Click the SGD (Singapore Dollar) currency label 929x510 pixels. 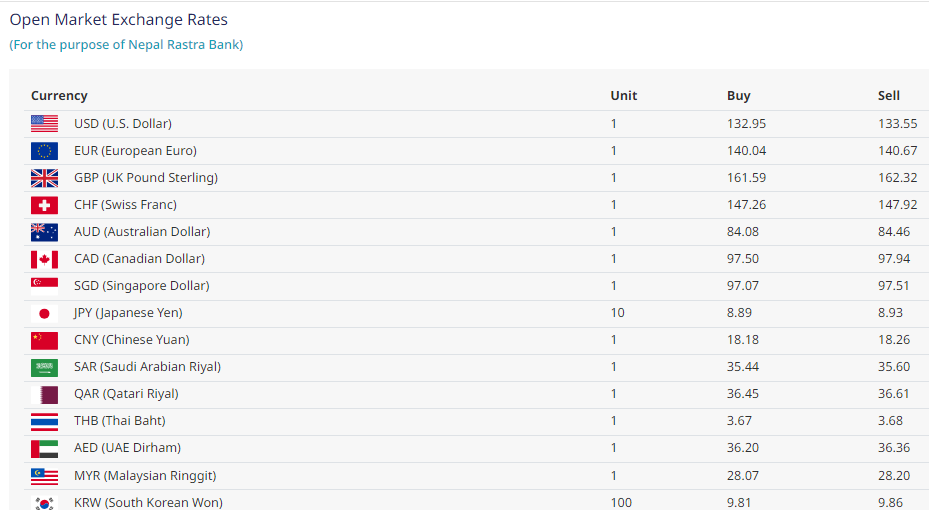coord(141,286)
